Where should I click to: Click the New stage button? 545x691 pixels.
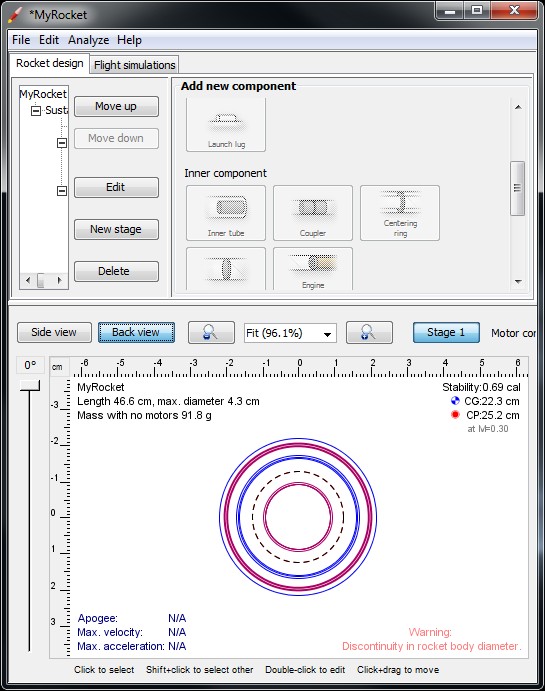tap(116, 229)
